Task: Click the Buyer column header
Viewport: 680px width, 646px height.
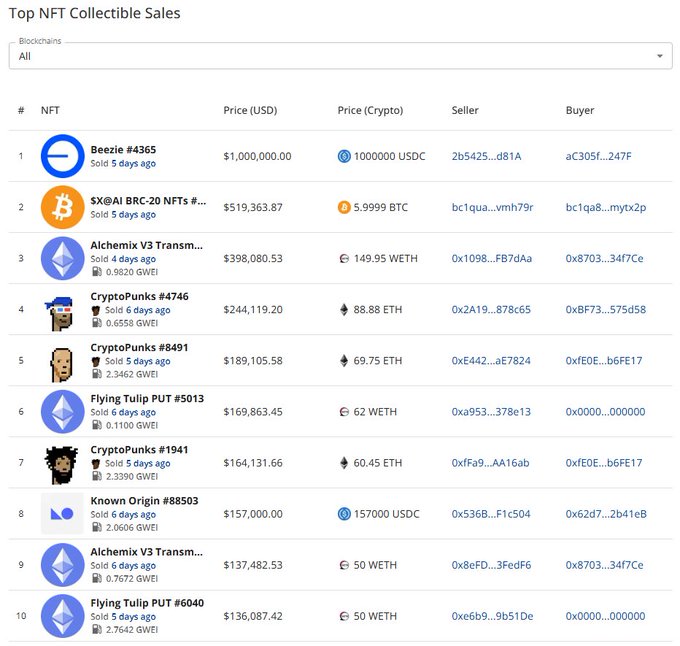Action: tap(580, 111)
